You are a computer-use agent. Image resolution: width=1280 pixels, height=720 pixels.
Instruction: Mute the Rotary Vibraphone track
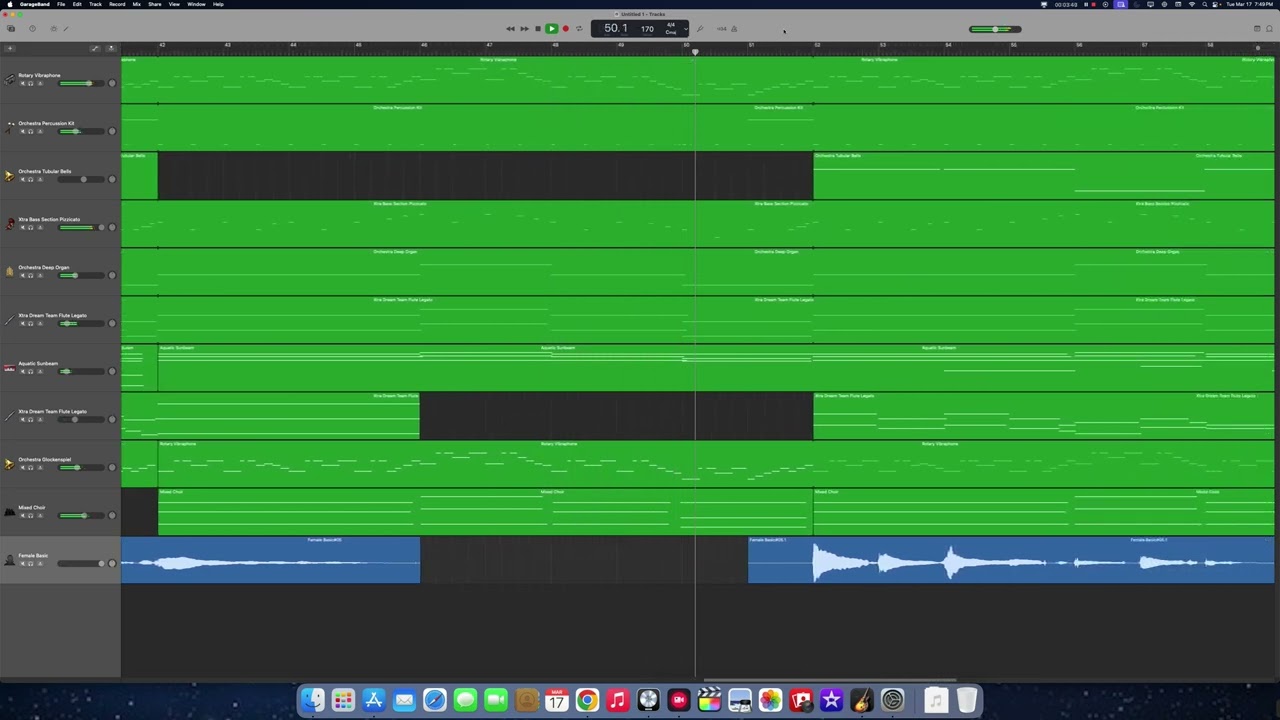tap(23, 84)
